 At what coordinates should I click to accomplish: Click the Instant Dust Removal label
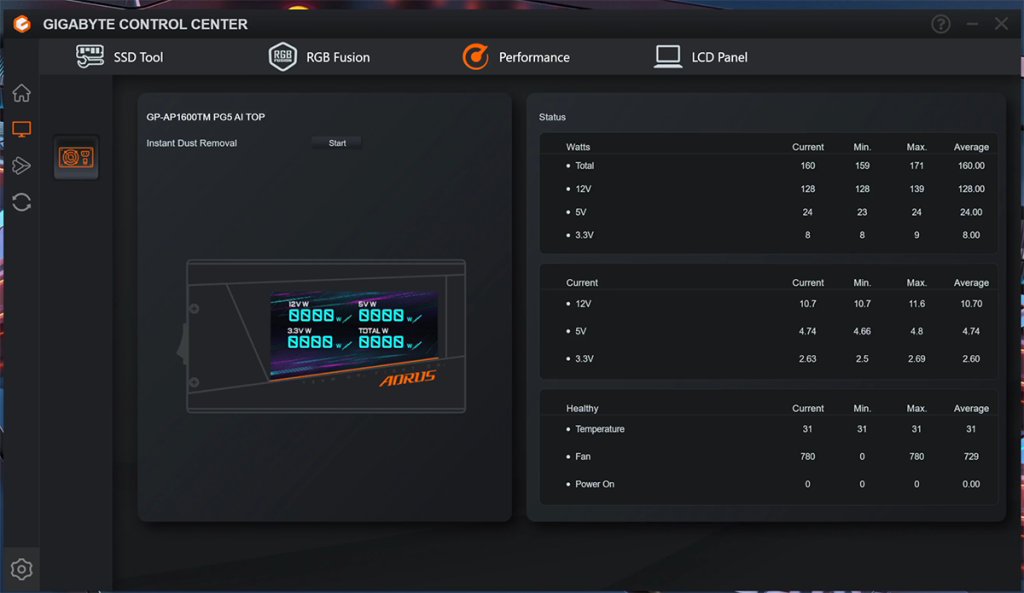point(191,143)
